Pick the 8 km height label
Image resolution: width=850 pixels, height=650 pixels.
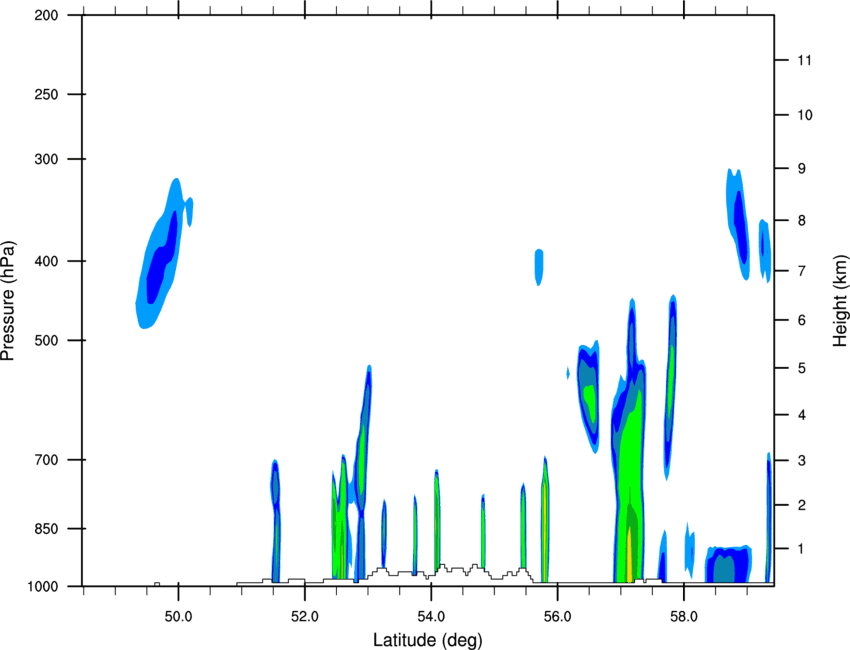click(x=802, y=221)
